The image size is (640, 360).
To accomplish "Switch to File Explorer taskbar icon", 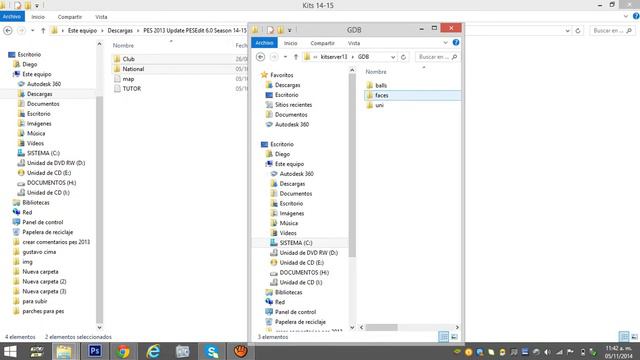I will tap(64, 351).
